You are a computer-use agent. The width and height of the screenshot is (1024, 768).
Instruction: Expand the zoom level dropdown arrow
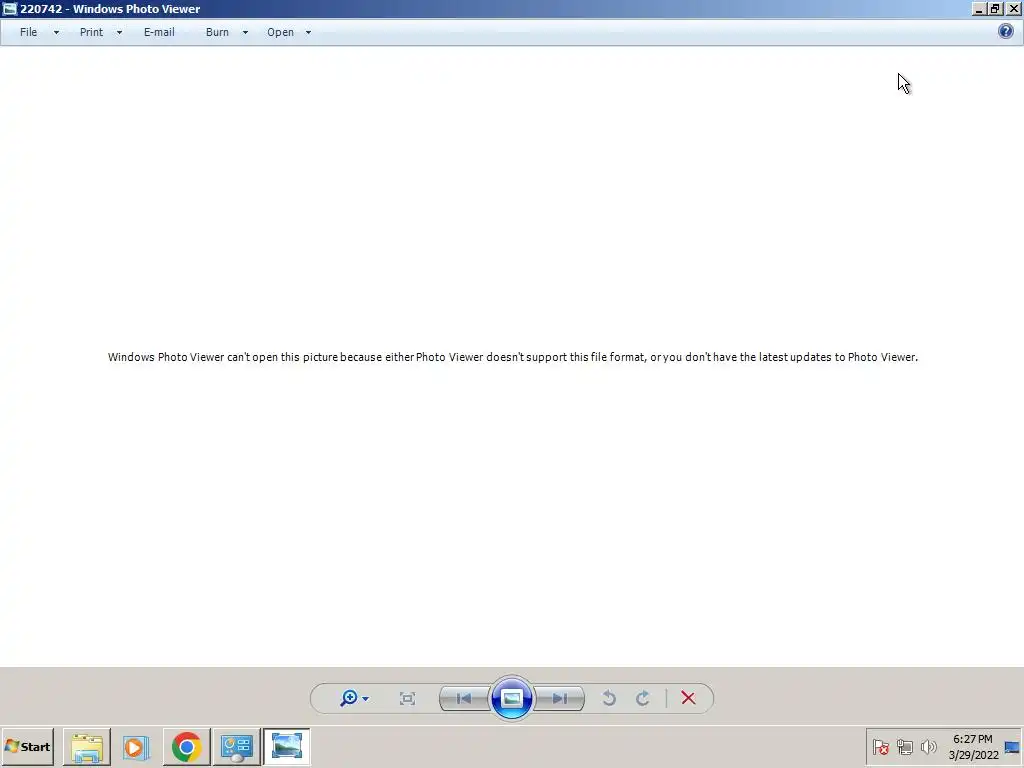(366, 699)
